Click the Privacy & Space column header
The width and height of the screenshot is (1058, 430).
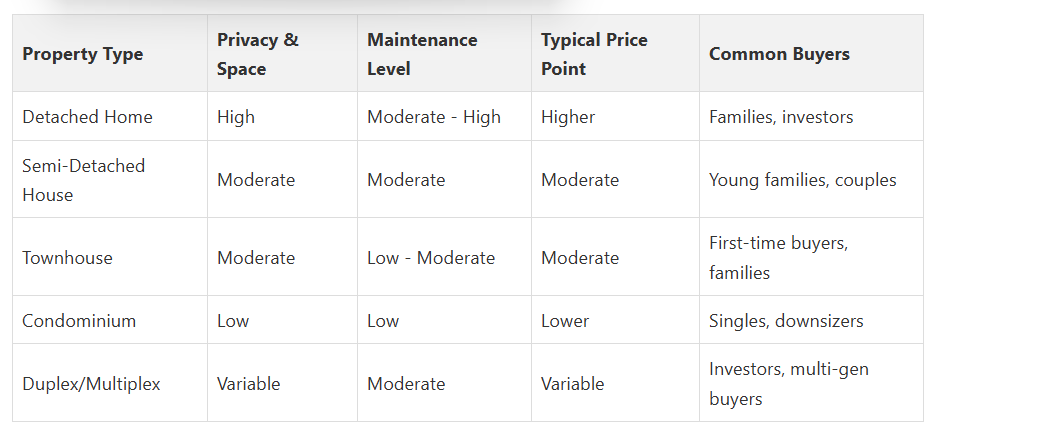(x=257, y=54)
